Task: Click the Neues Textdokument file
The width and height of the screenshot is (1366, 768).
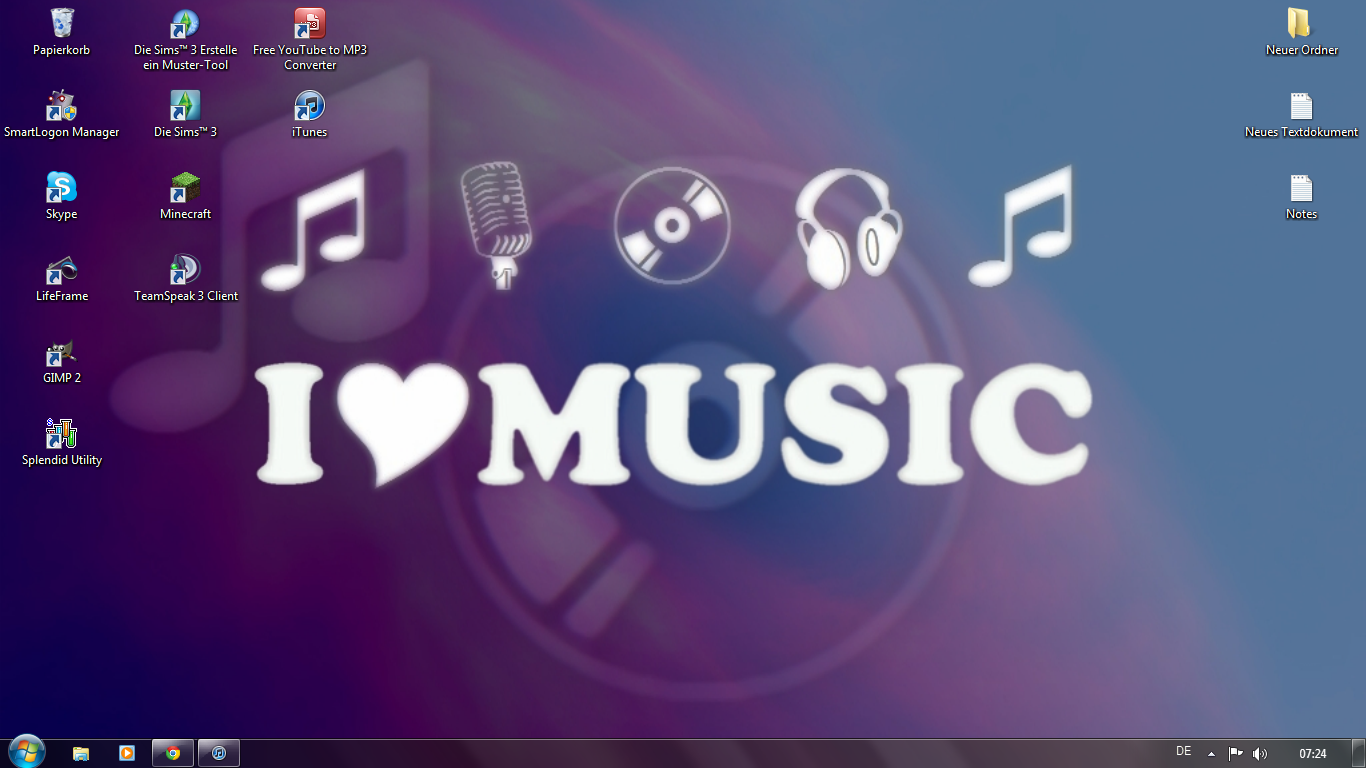Action: tap(1300, 106)
